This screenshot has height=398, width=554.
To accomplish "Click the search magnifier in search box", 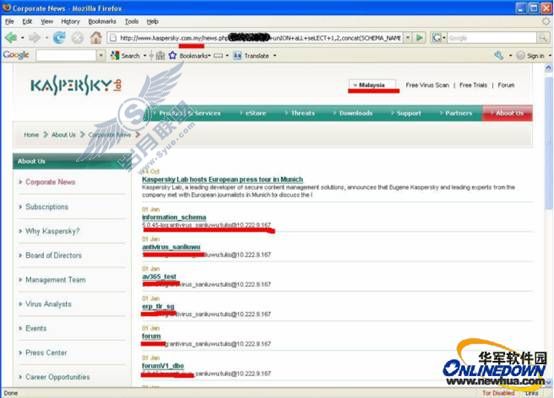I will [543, 37].
